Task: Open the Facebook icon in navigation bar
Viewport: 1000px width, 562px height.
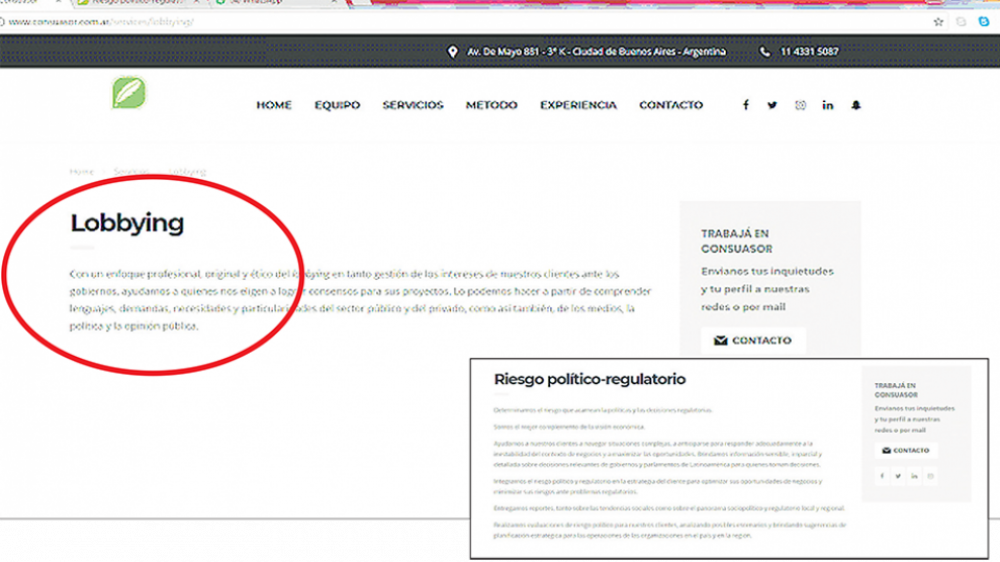Action: point(746,105)
